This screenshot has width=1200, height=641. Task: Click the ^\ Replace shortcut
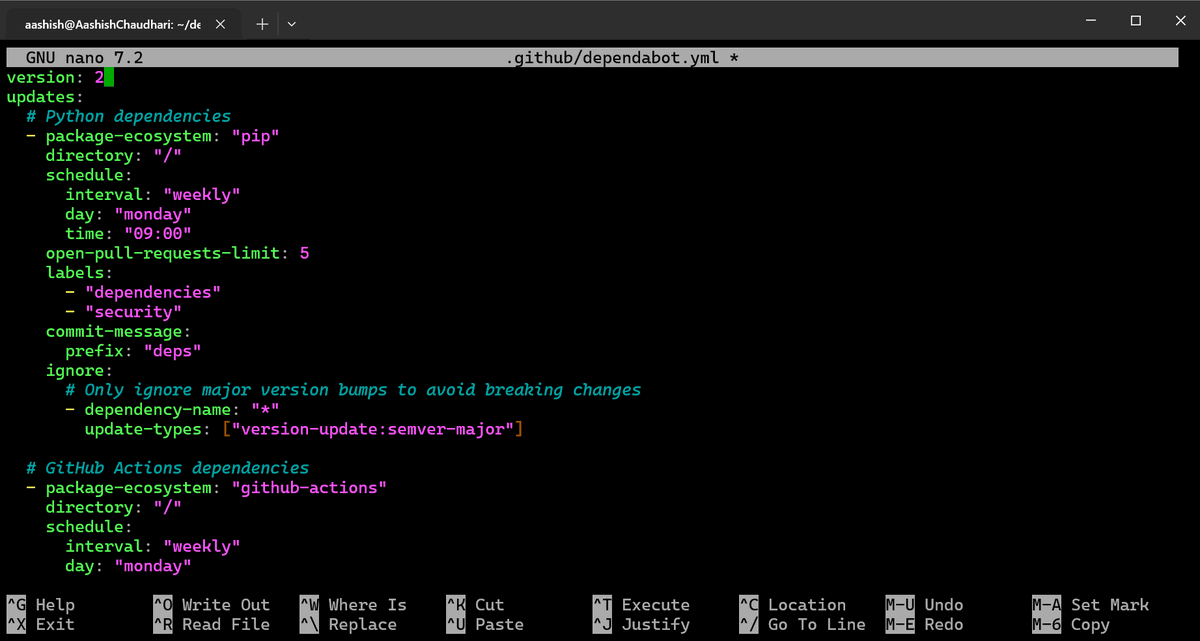coord(349,624)
